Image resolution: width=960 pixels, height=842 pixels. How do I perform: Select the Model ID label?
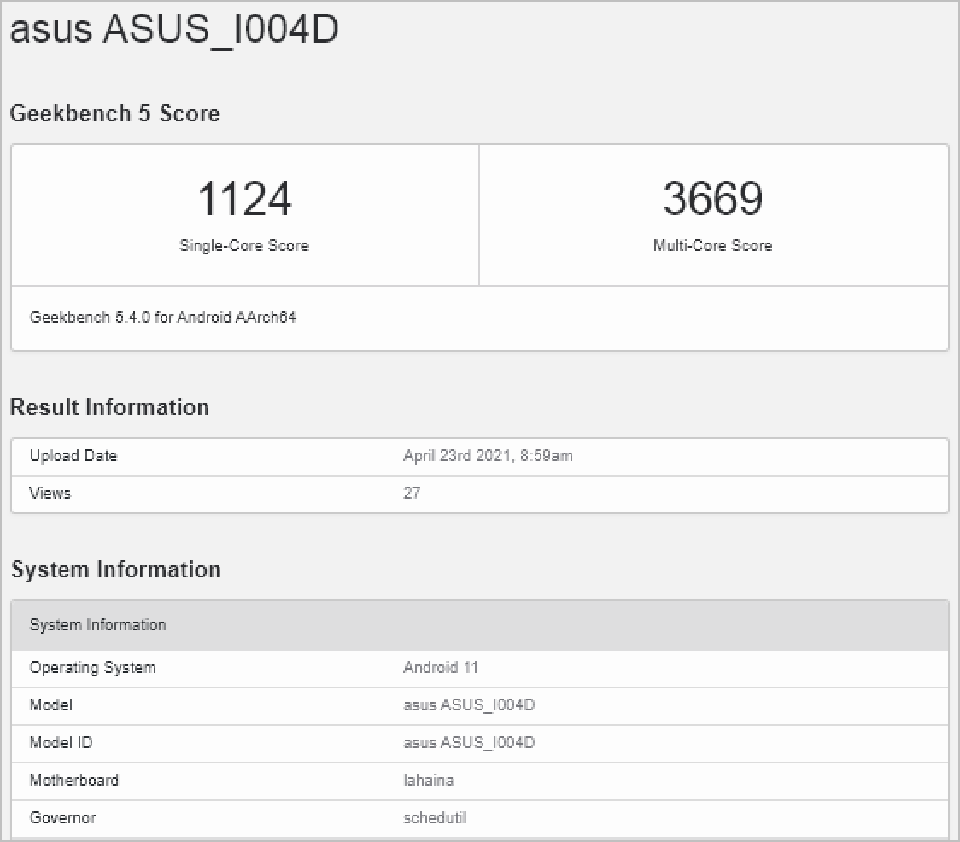coord(61,743)
